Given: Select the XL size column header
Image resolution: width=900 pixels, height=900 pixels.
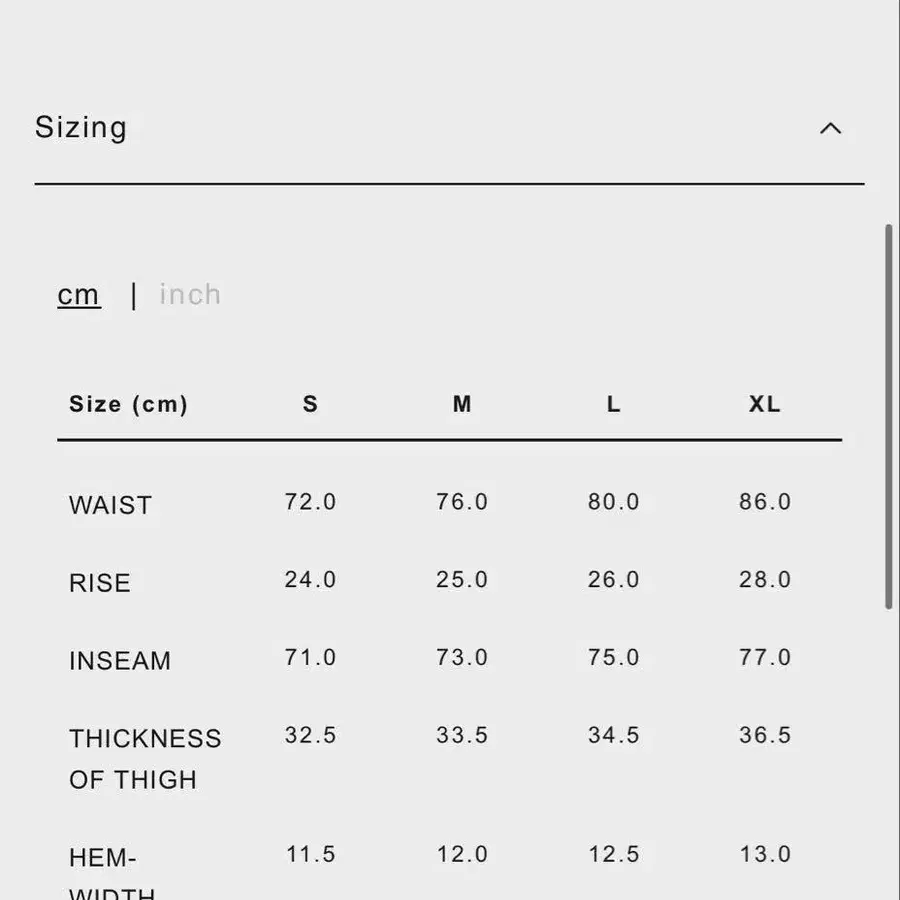Looking at the screenshot, I should coord(765,404).
